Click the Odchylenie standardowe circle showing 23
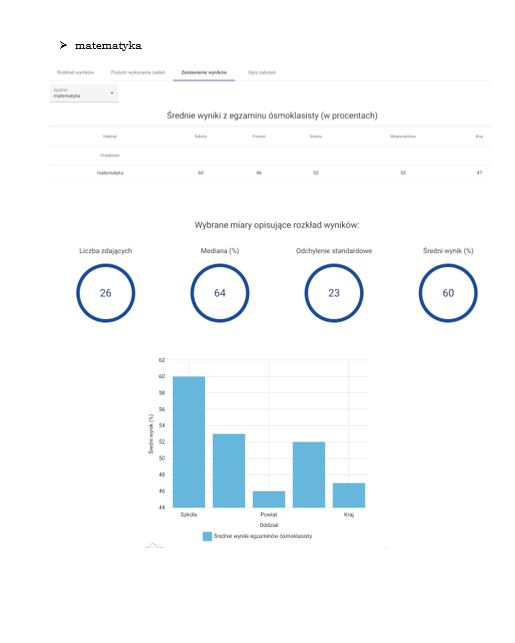The width and height of the screenshot is (515, 643). click(334, 293)
